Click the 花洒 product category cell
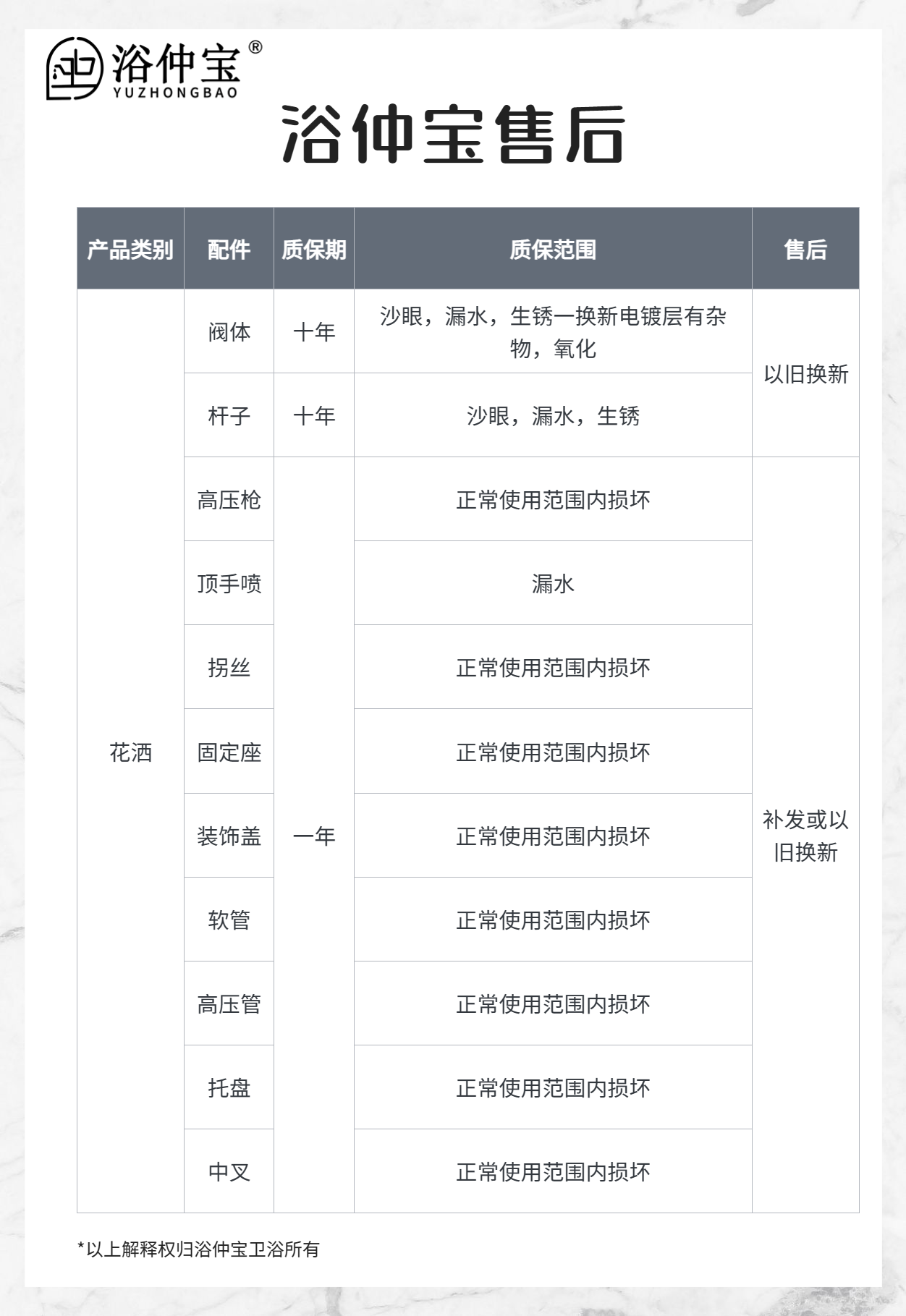Screen dimensions: 906x1316 pos(130,752)
